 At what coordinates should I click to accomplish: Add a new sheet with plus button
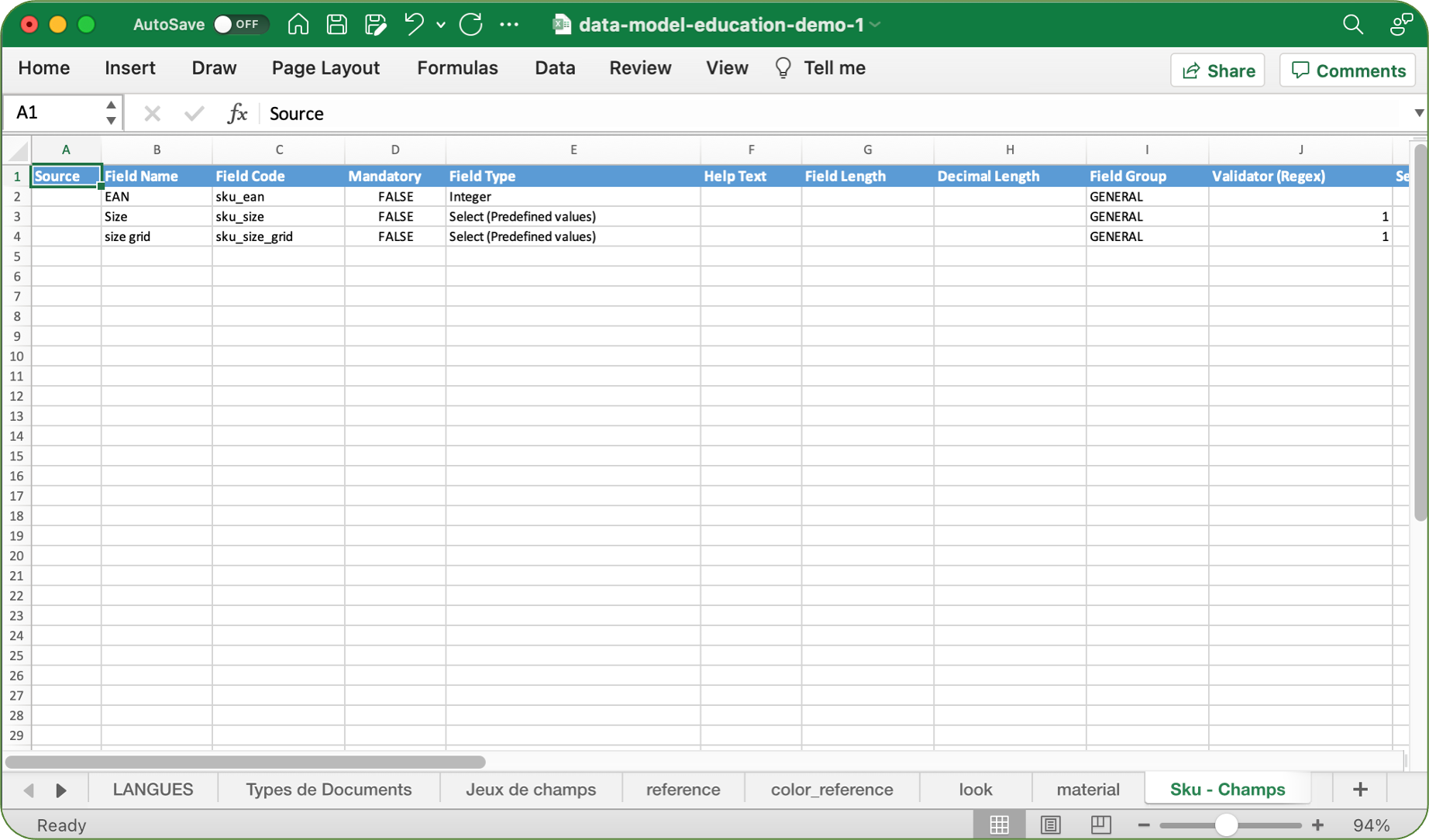1360,790
